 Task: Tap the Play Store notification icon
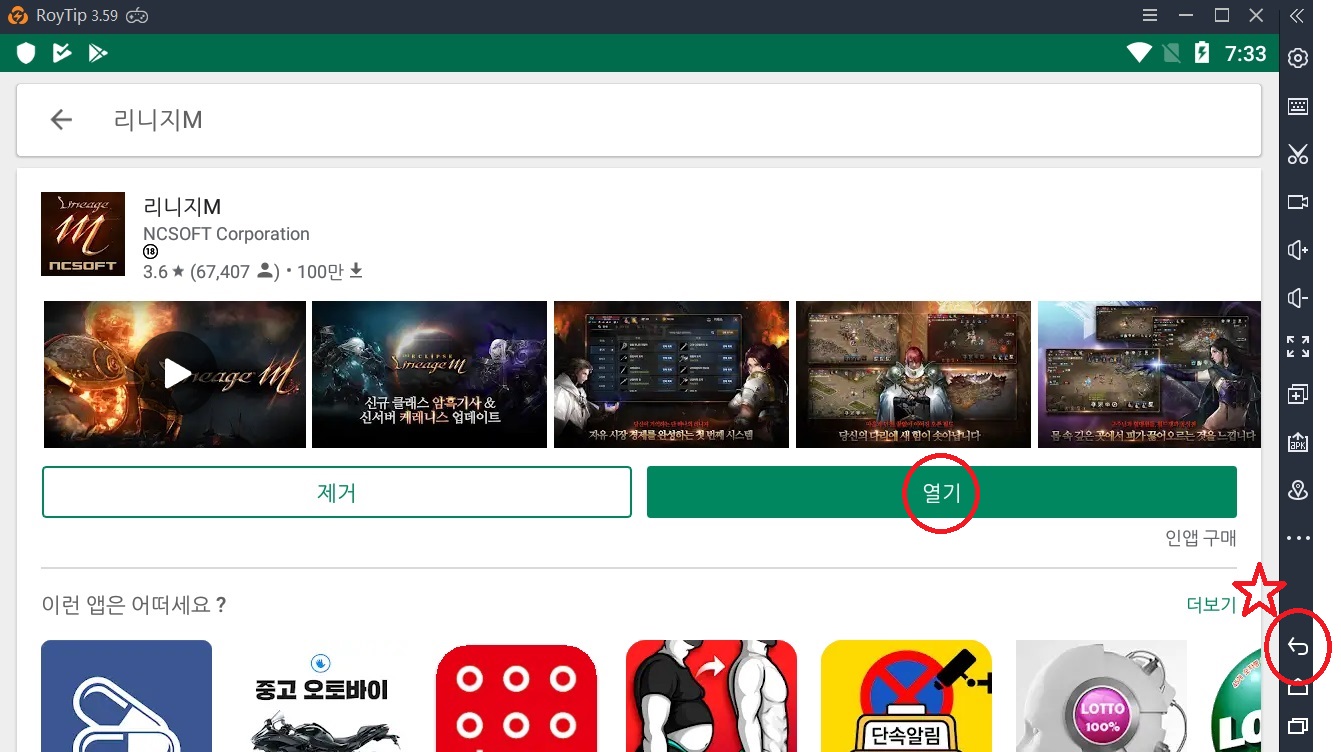click(x=97, y=53)
